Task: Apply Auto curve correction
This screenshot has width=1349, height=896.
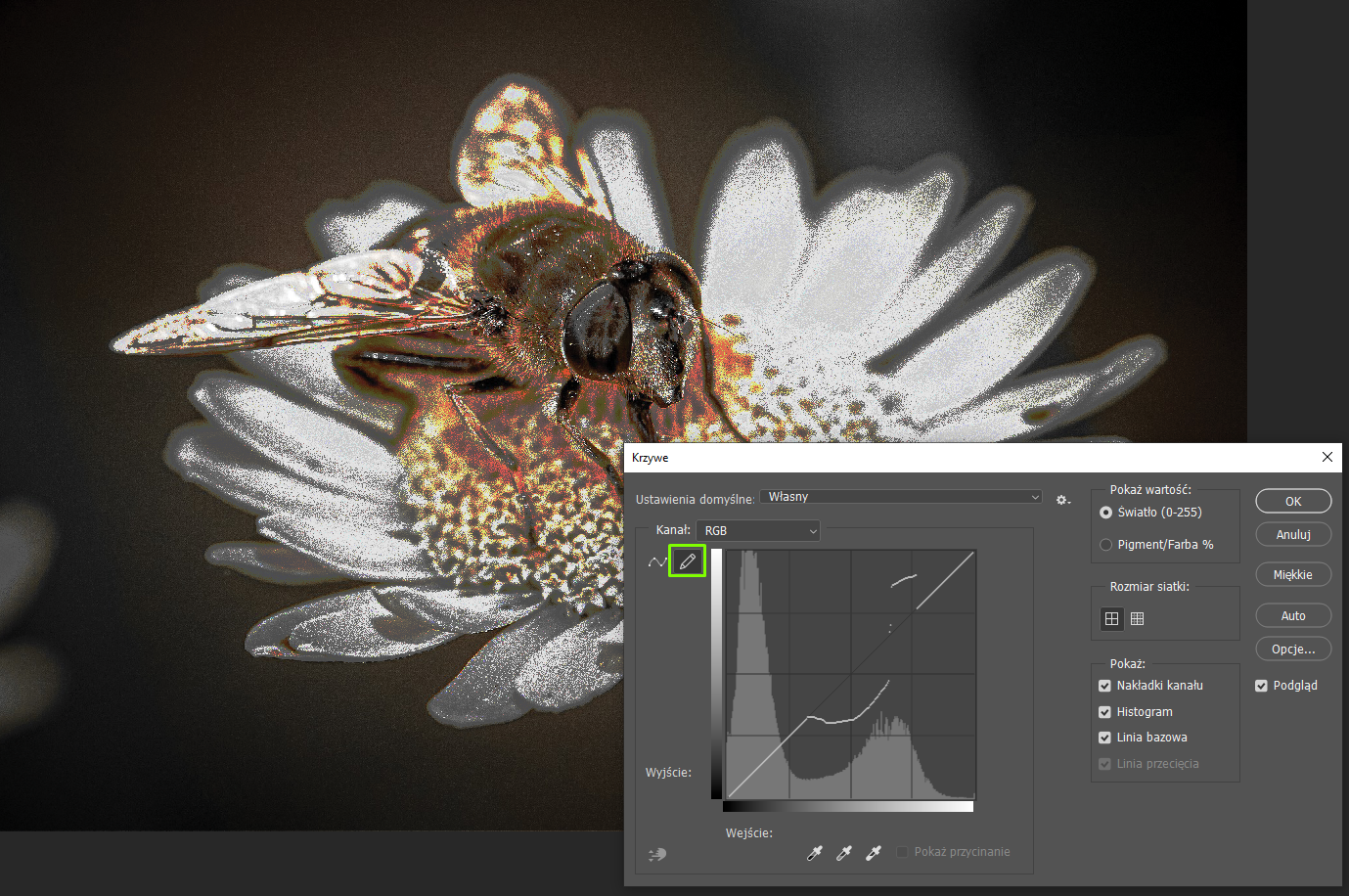Action: coord(1293,615)
